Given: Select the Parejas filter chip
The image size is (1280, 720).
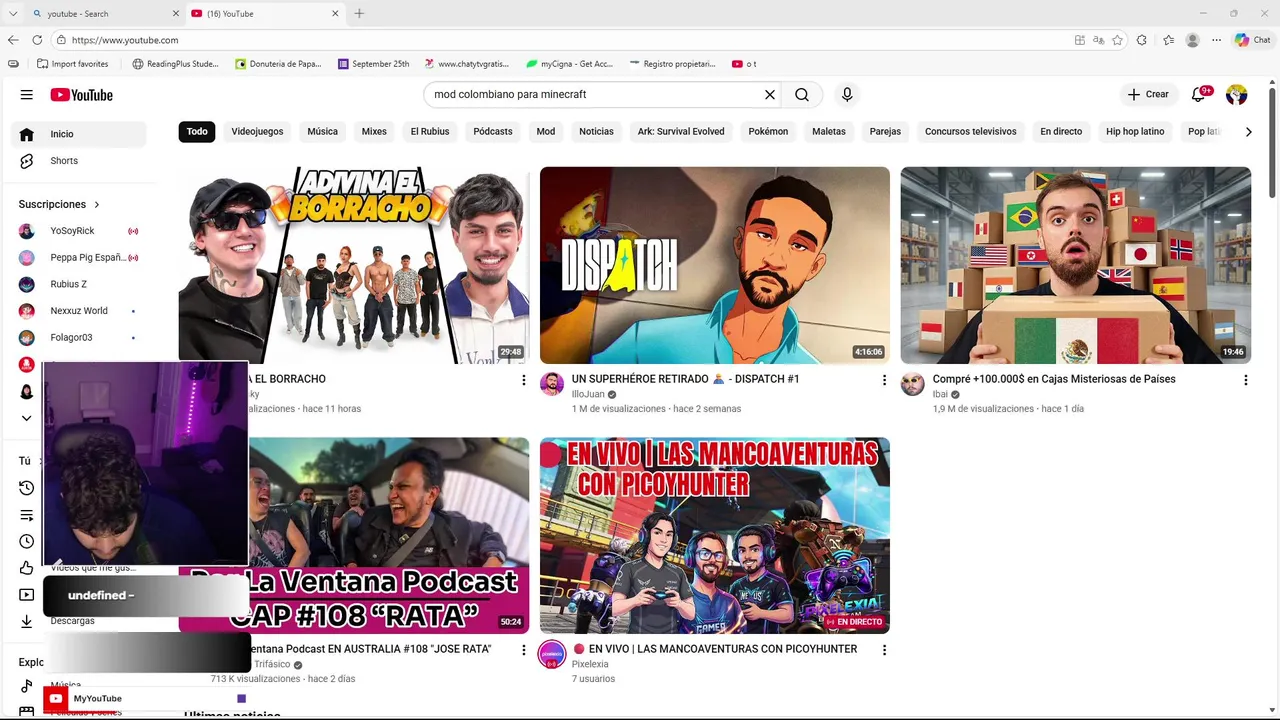Looking at the screenshot, I should coord(885,132).
